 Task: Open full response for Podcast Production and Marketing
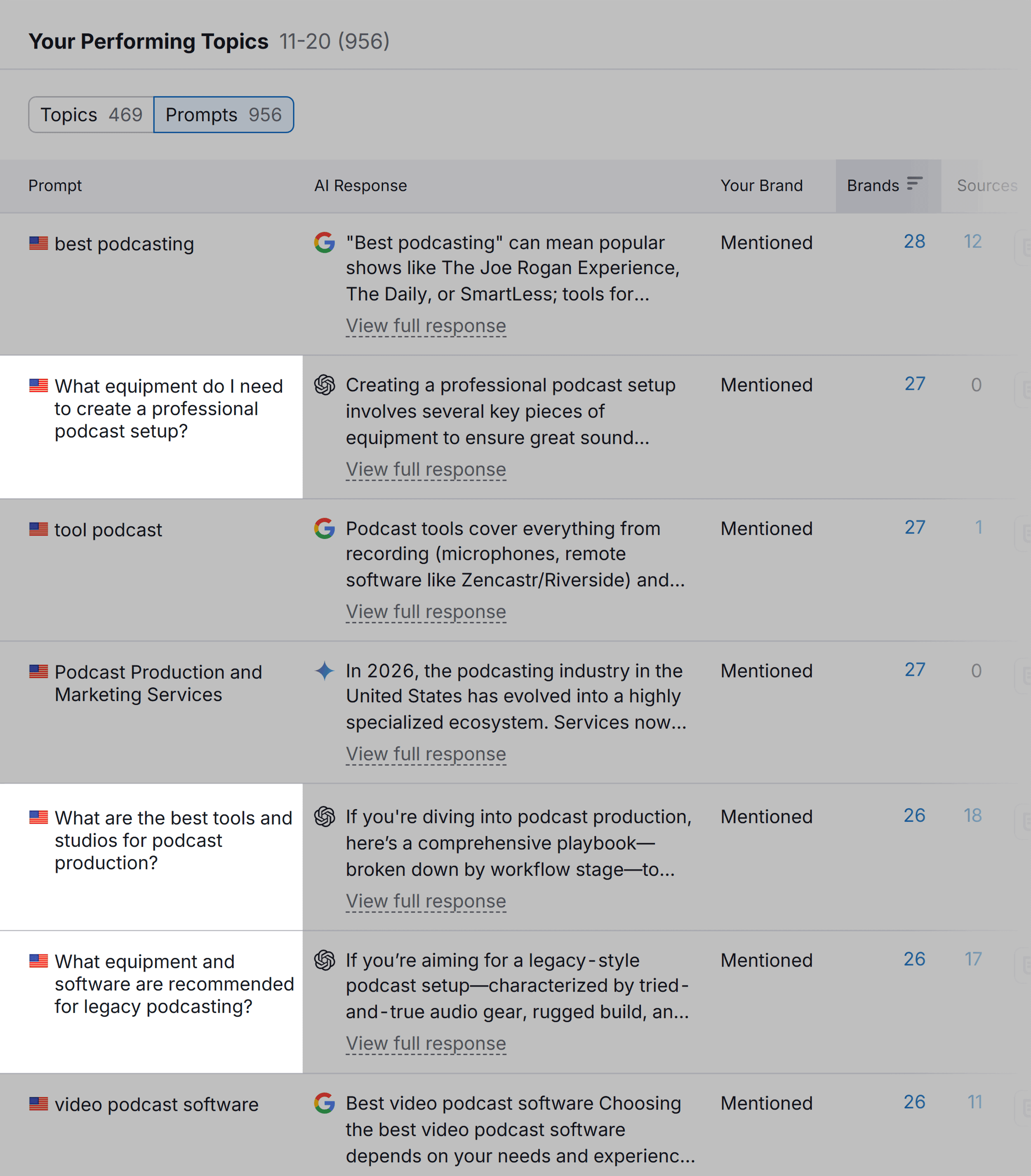pos(426,754)
